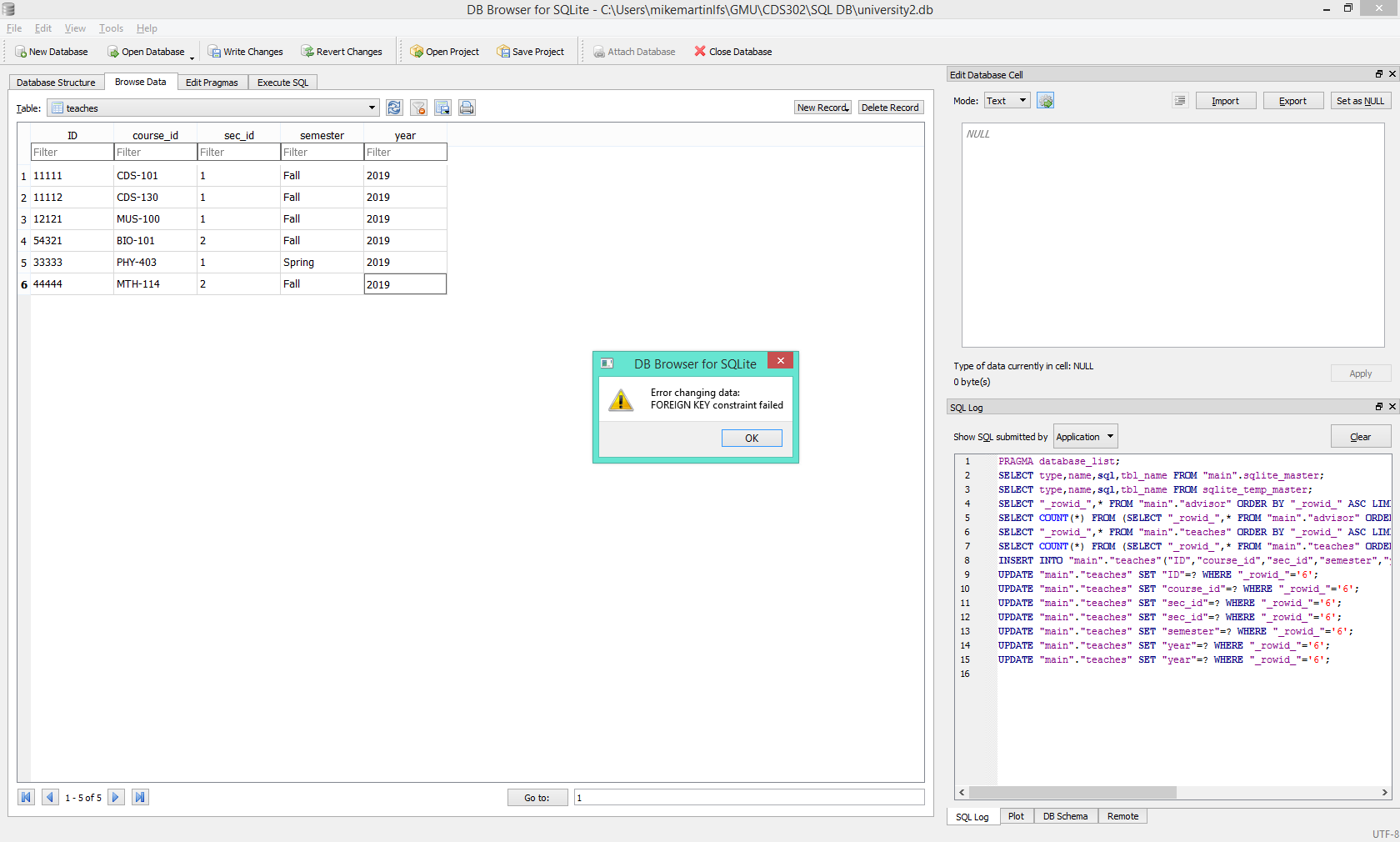Go to the next record page

click(x=116, y=797)
